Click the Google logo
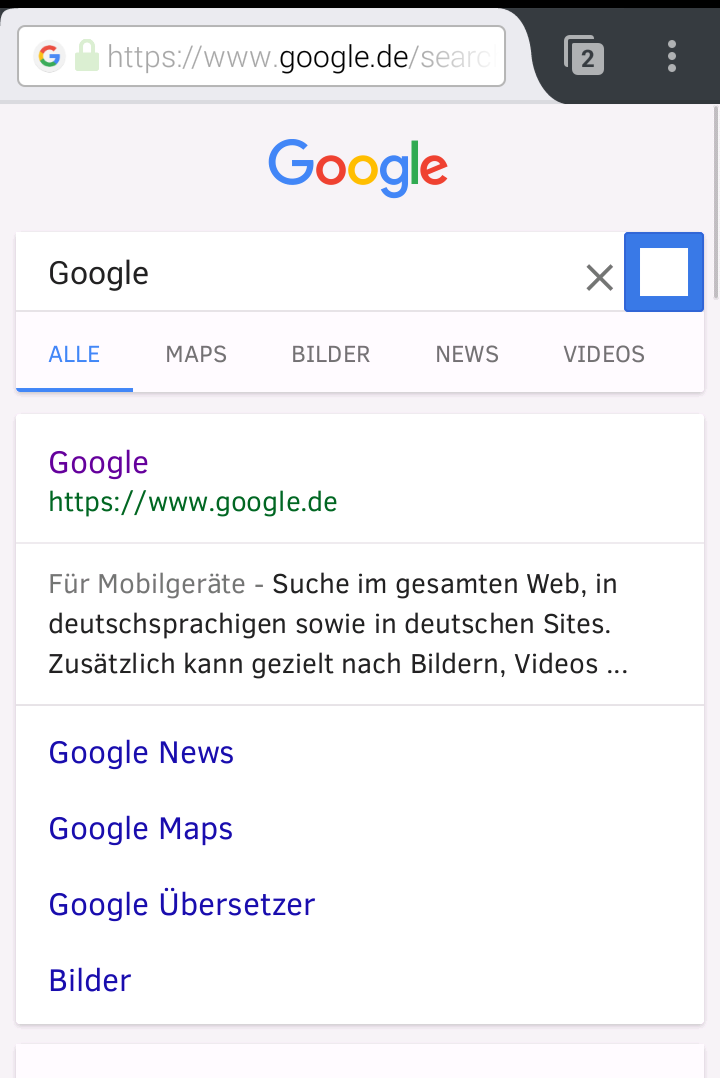The width and height of the screenshot is (720, 1078). coord(358,168)
